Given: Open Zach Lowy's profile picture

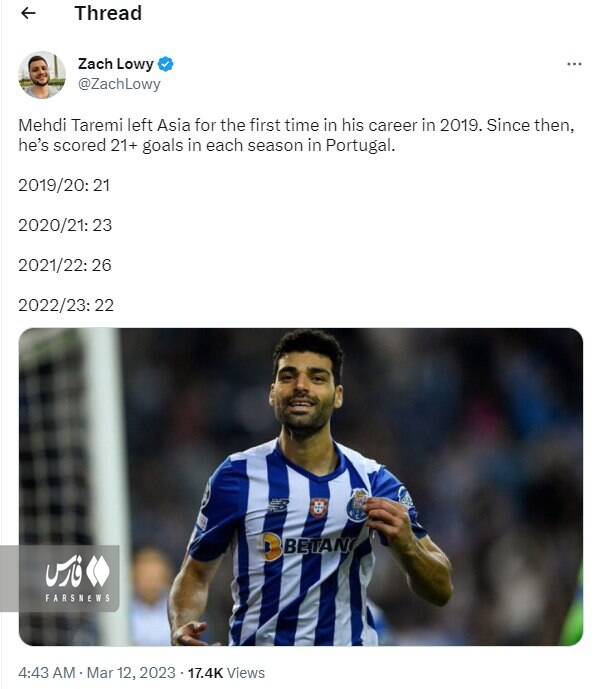Looking at the screenshot, I should click(x=42, y=74).
